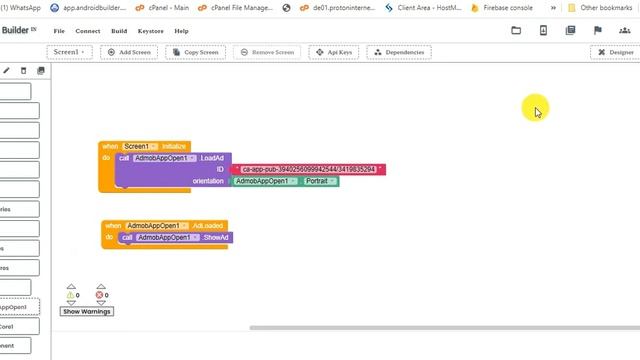The width and height of the screenshot is (640, 360).
Task: Select the LoadAd label in call block
Action: tap(212, 158)
